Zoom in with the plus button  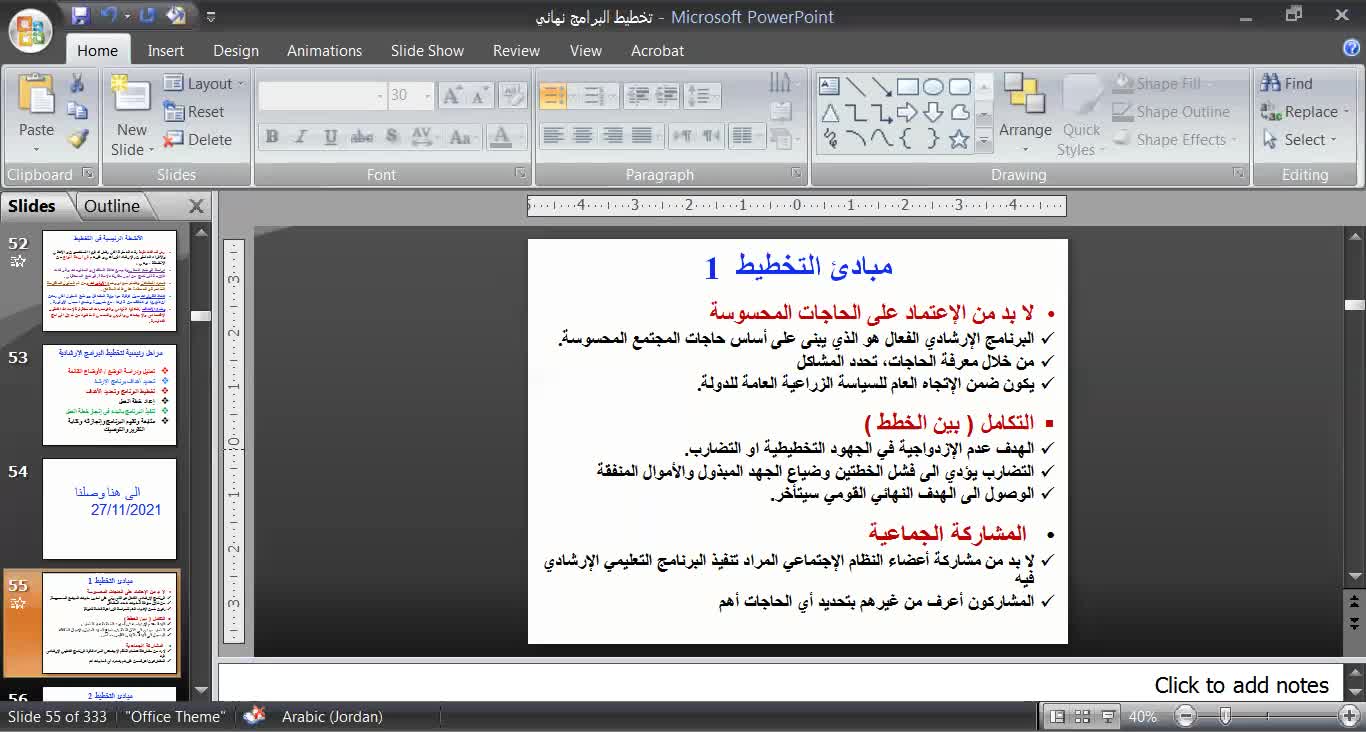(x=1349, y=716)
